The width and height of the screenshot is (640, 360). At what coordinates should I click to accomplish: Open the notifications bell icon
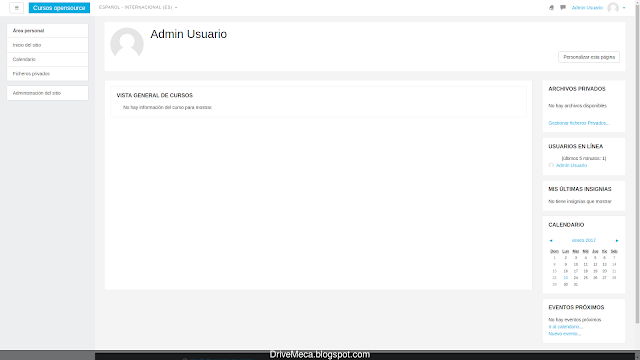(x=551, y=8)
